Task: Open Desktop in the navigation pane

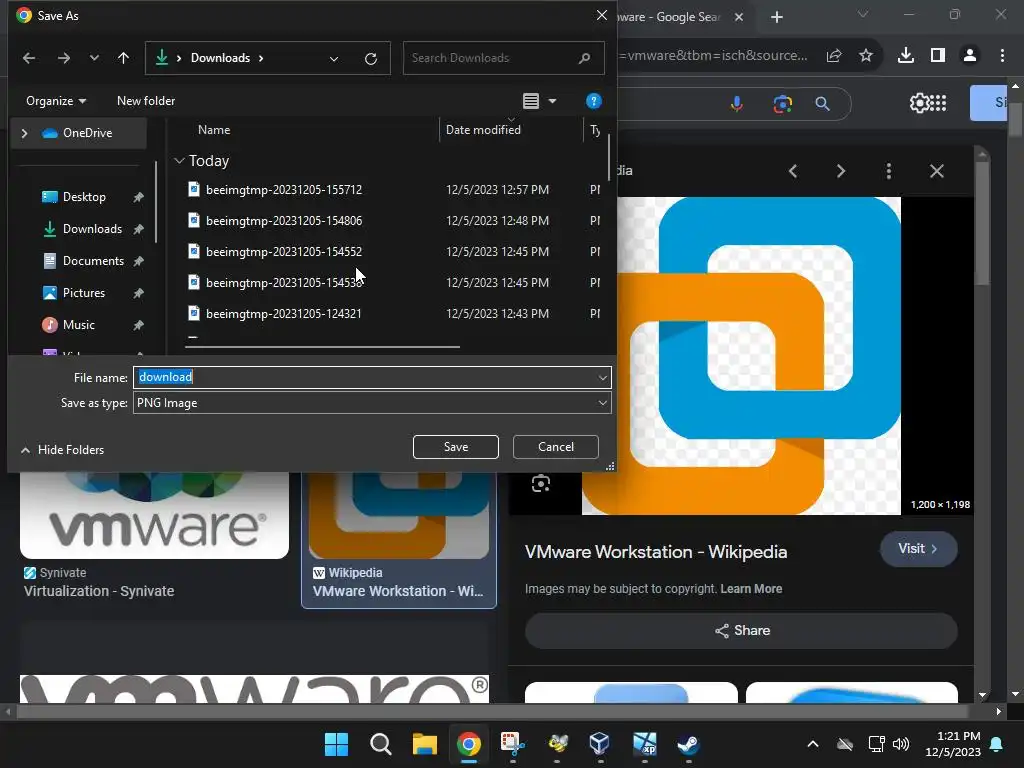Action: pos(84,197)
